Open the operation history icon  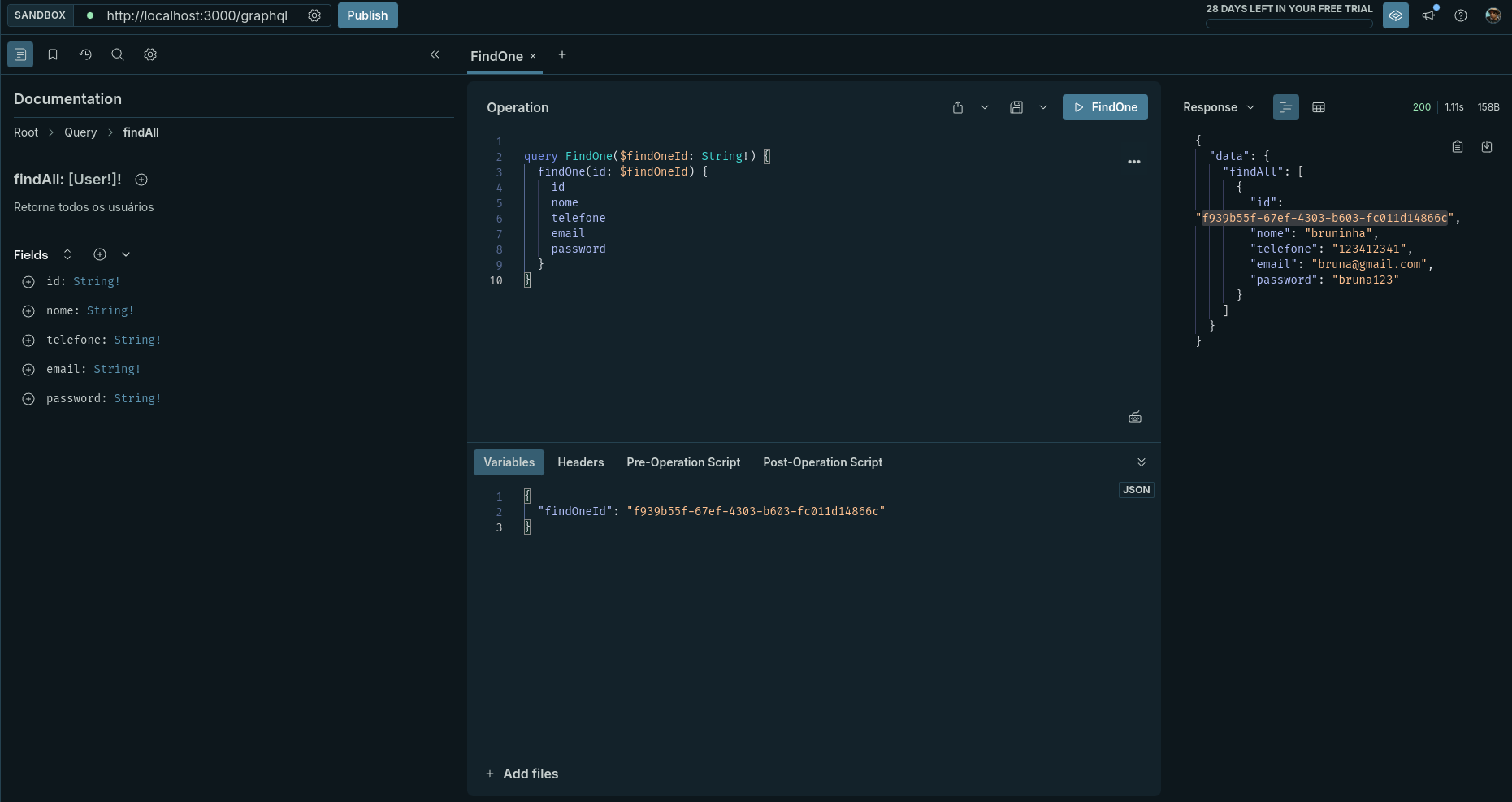point(85,54)
